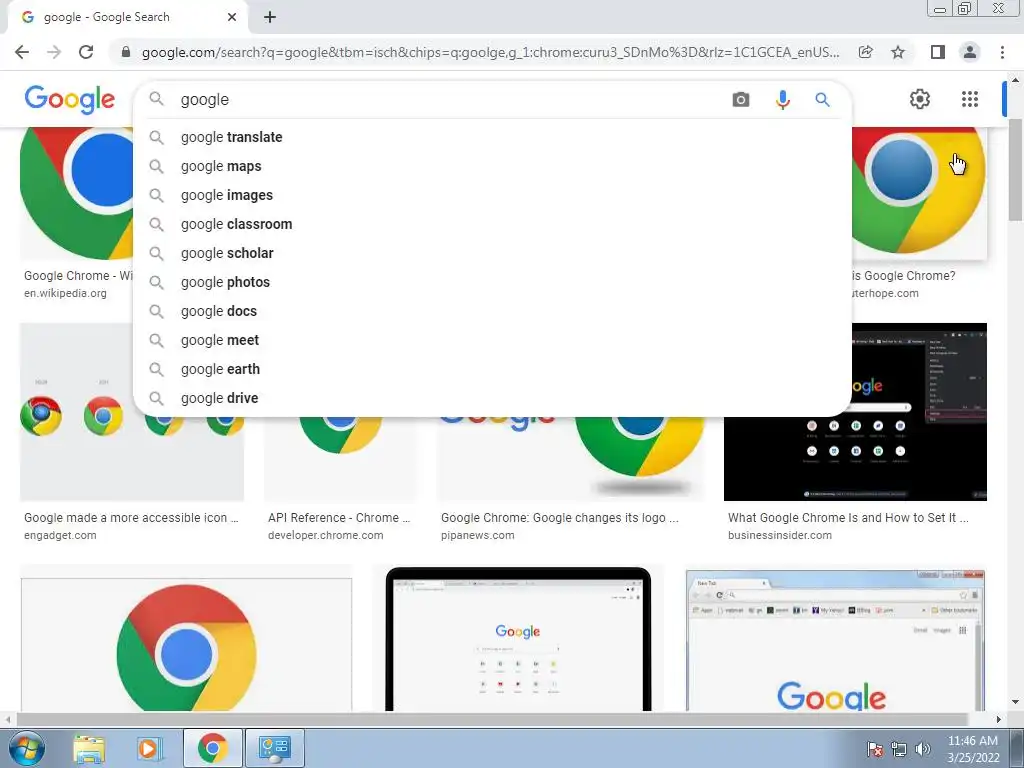Screen dimensions: 1024x768
Task: Open the Google Chrome Wikipedia image result
Action: 76,193
